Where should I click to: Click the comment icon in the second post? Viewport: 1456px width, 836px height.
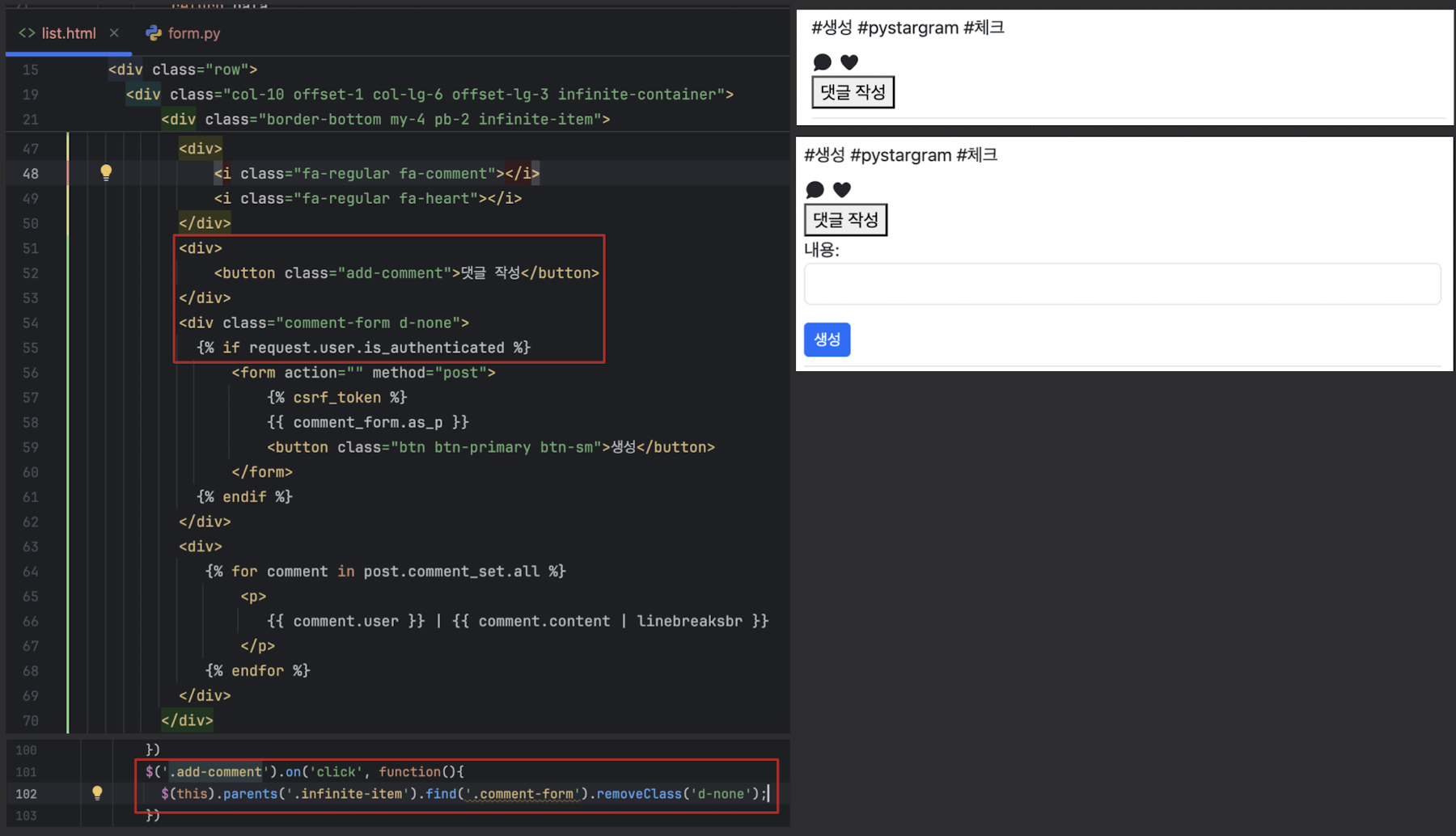[815, 189]
